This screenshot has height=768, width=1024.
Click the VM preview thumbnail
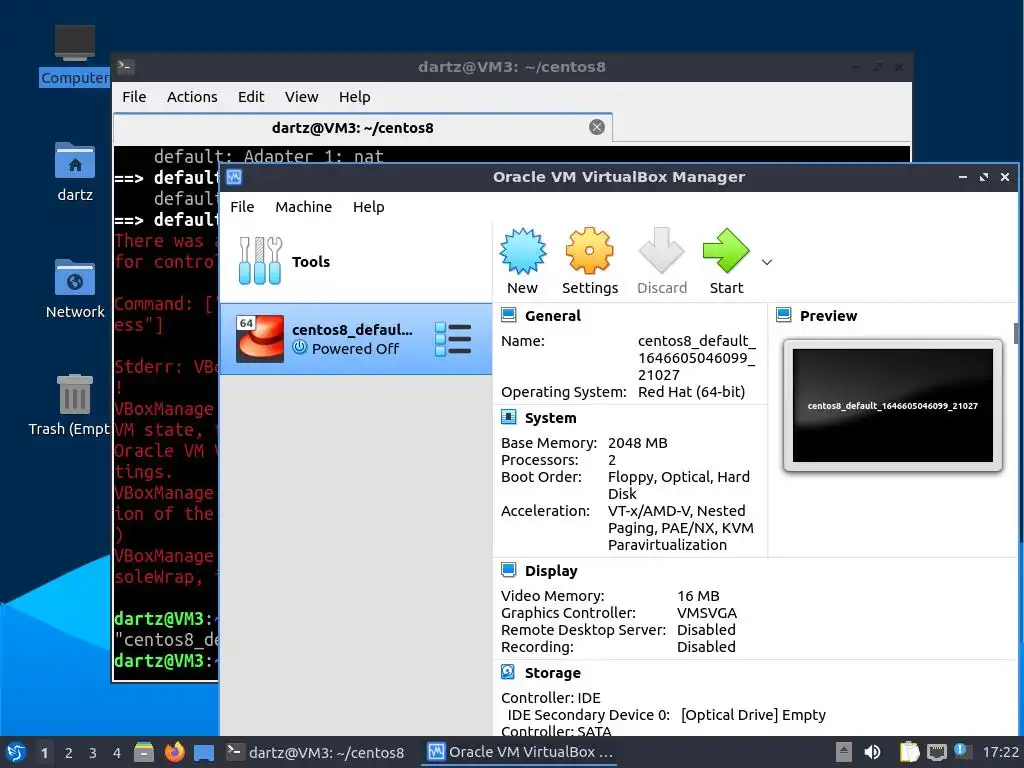[x=893, y=406]
